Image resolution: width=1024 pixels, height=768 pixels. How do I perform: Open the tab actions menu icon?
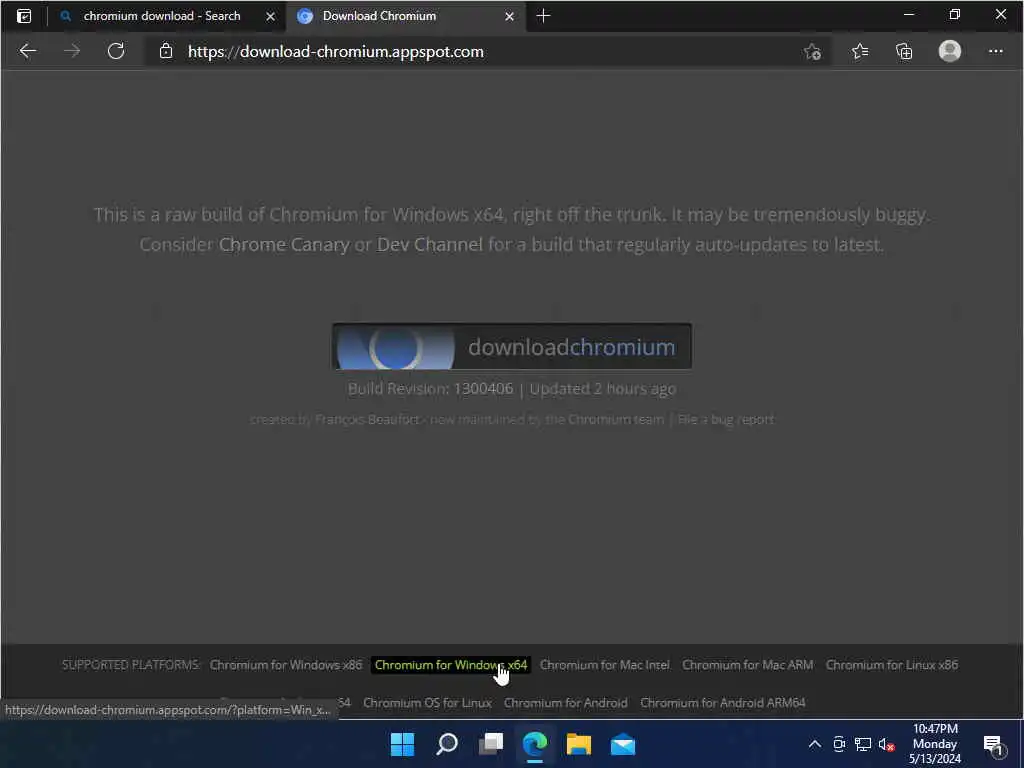[x=24, y=16]
